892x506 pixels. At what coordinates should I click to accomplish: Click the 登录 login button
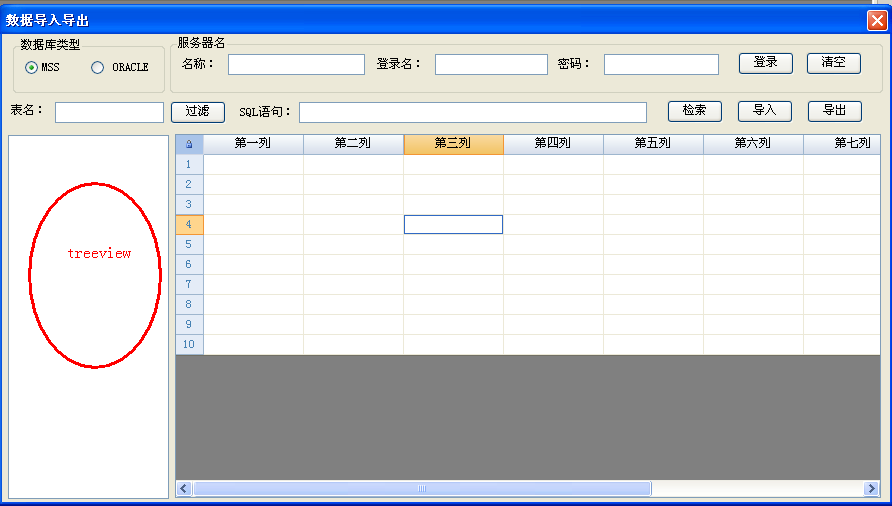(x=766, y=63)
